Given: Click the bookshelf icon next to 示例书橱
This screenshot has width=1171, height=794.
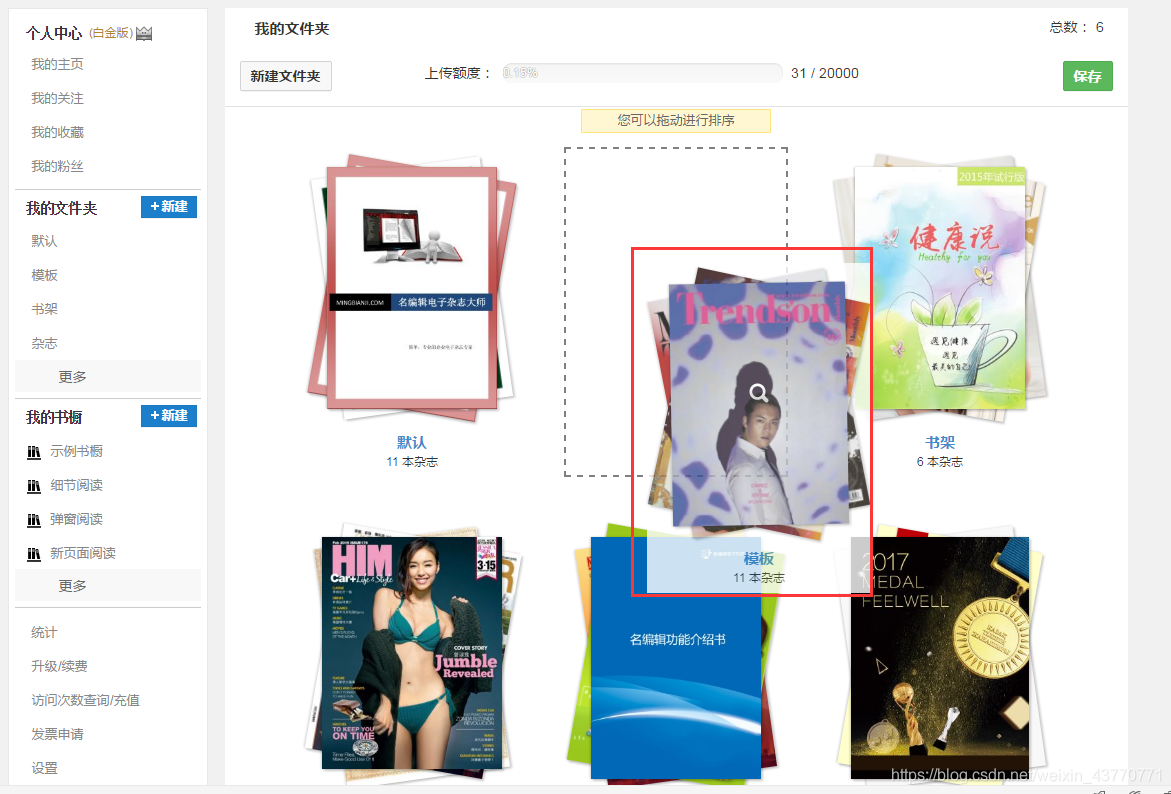Looking at the screenshot, I should tap(34, 452).
